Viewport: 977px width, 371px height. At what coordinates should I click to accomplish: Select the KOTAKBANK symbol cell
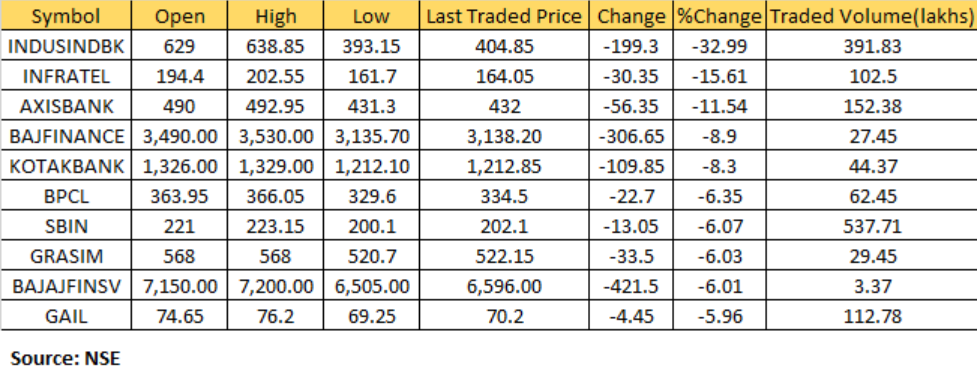[x=66, y=166]
